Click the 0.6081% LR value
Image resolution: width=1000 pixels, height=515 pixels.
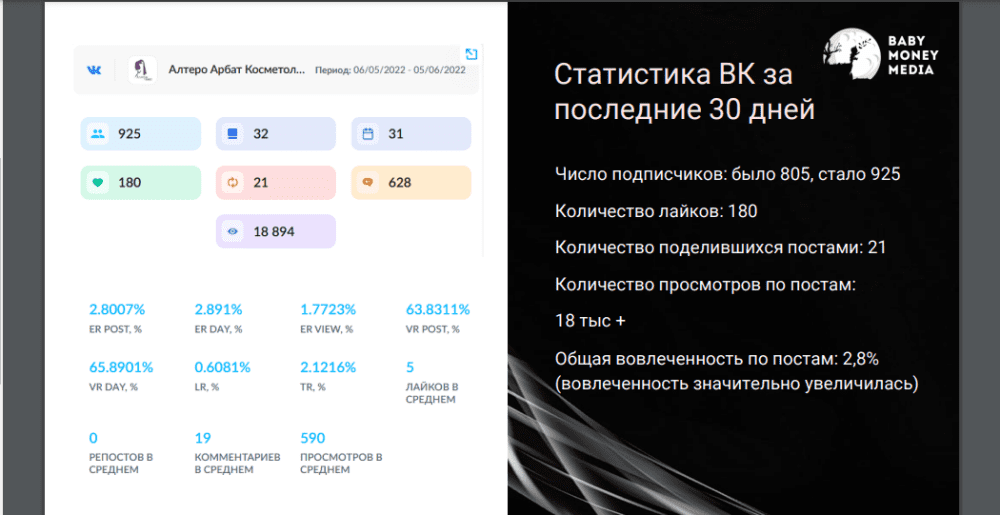pyautogui.click(x=223, y=367)
